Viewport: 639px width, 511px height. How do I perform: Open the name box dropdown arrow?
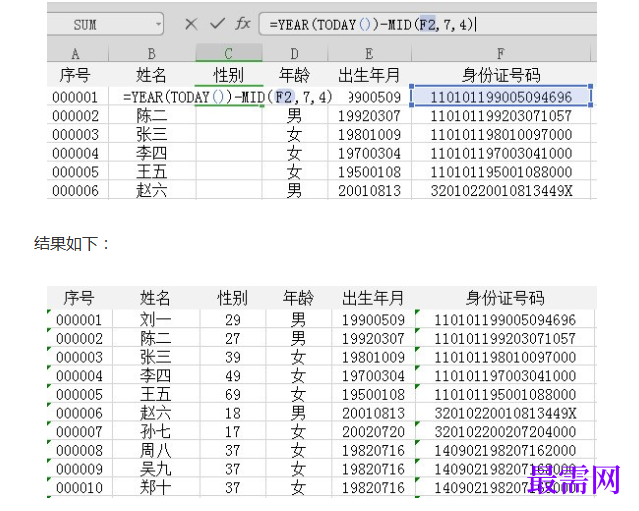(x=158, y=24)
